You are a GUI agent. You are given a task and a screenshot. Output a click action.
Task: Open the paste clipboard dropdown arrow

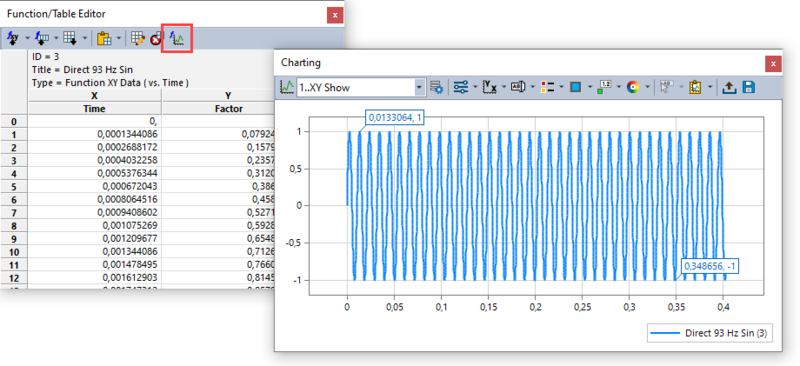click(x=119, y=38)
